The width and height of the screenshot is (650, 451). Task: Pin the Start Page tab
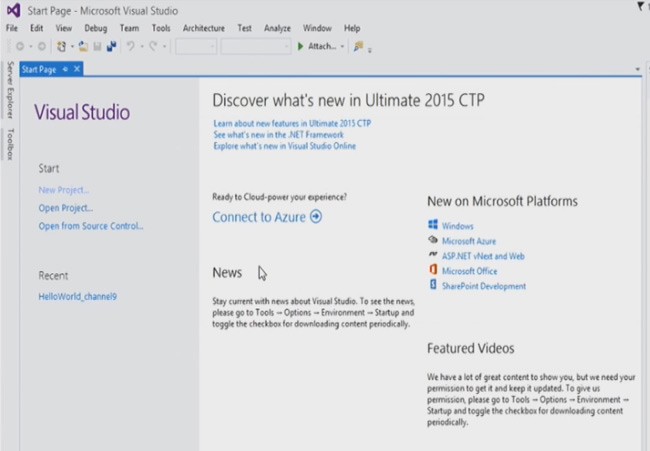(x=65, y=69)
